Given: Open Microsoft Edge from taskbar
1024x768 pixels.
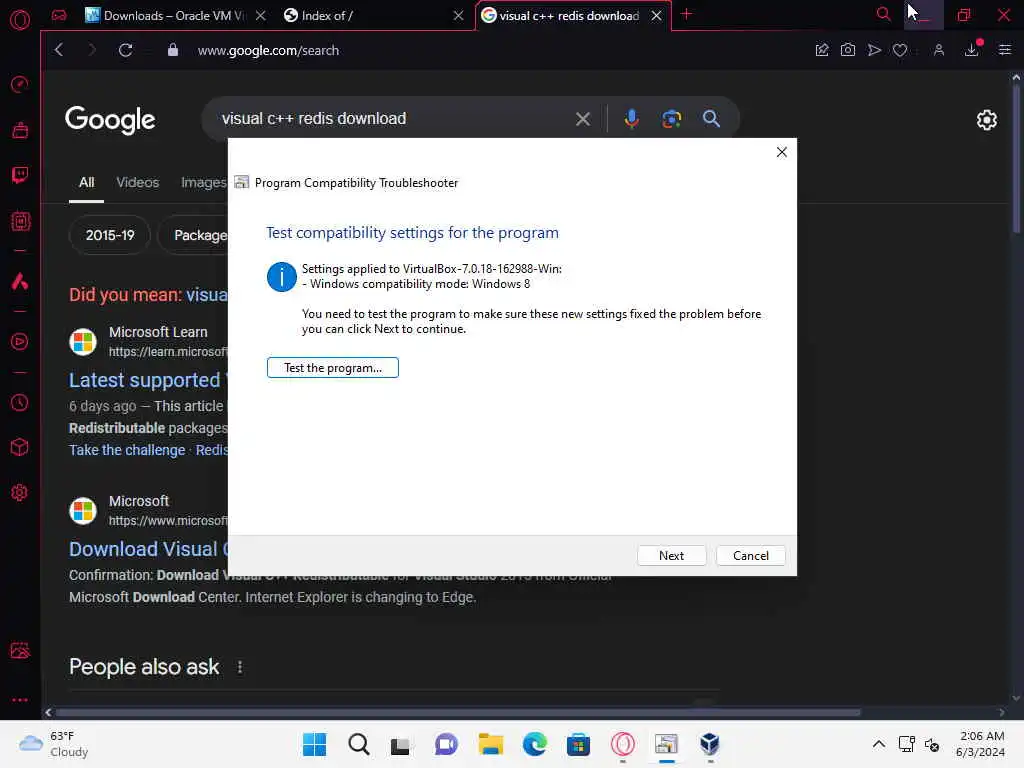Looking at the screenshot, I should tap(535, 744).
